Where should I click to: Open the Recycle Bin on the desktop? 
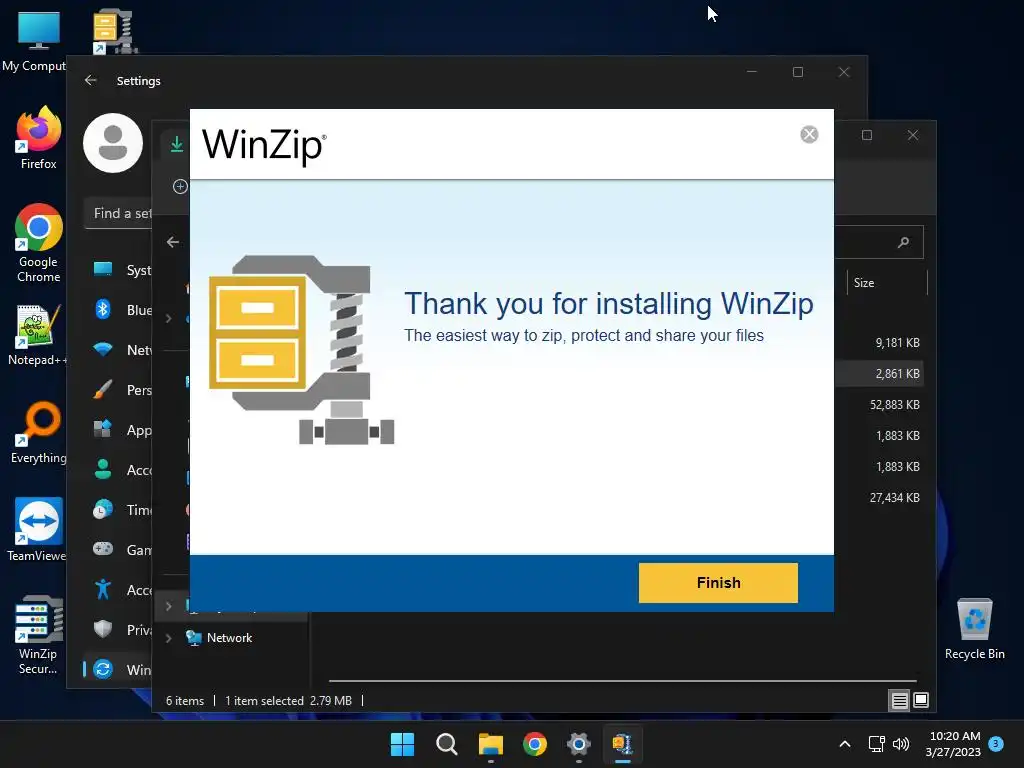pyautogui.click(x=974, y=630)
